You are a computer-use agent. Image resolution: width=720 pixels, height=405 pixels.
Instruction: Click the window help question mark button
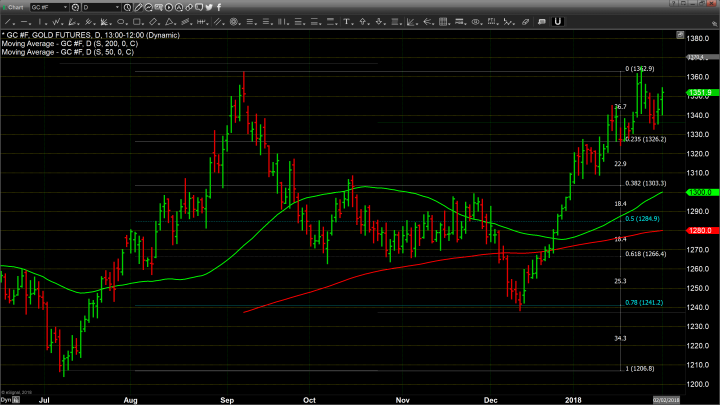click(674, 3)
